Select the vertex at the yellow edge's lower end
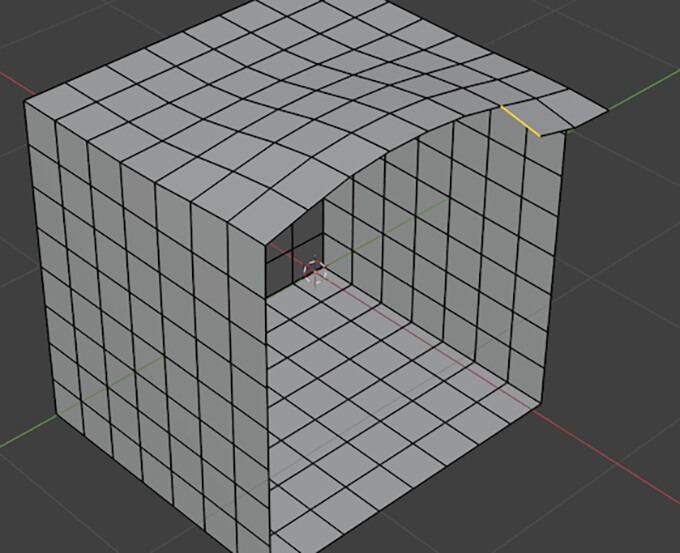The image size is (680, 553). 541,133
